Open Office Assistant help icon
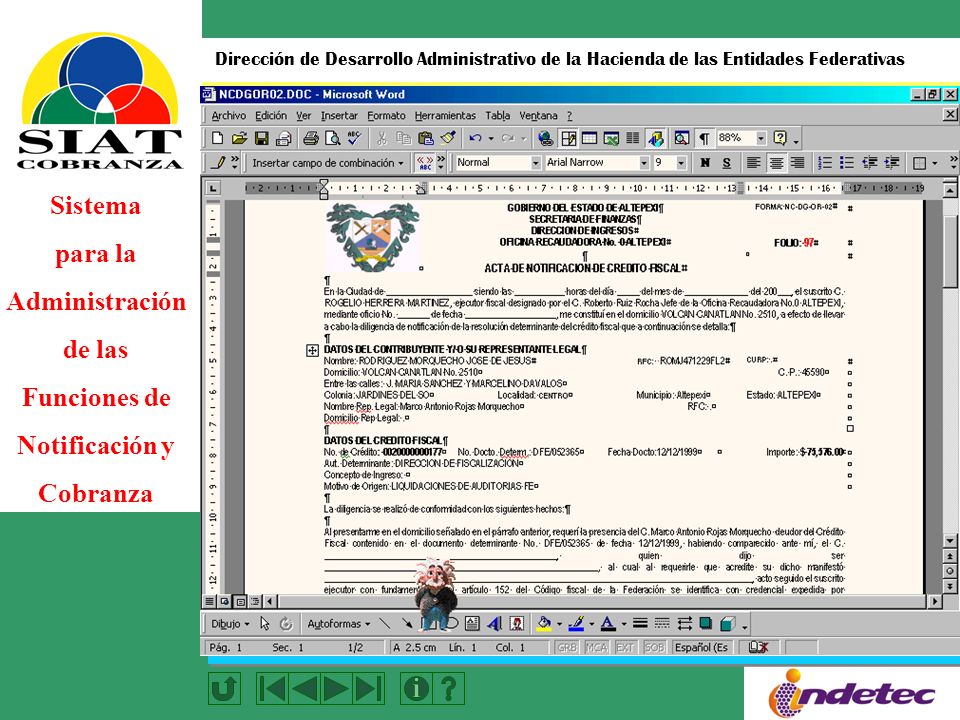Screen dimensions: 960x720 tap(779, 138)
